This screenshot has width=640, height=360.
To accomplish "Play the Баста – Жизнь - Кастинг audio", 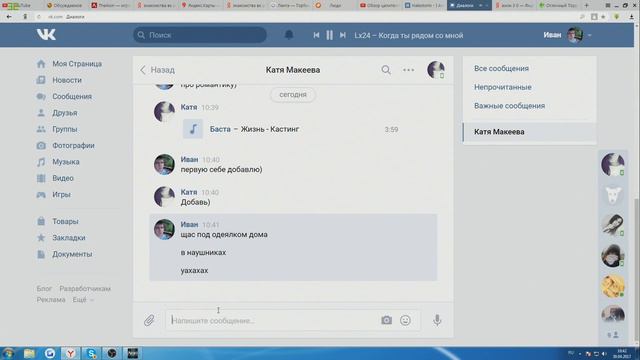I will click(x=193, y=129).
